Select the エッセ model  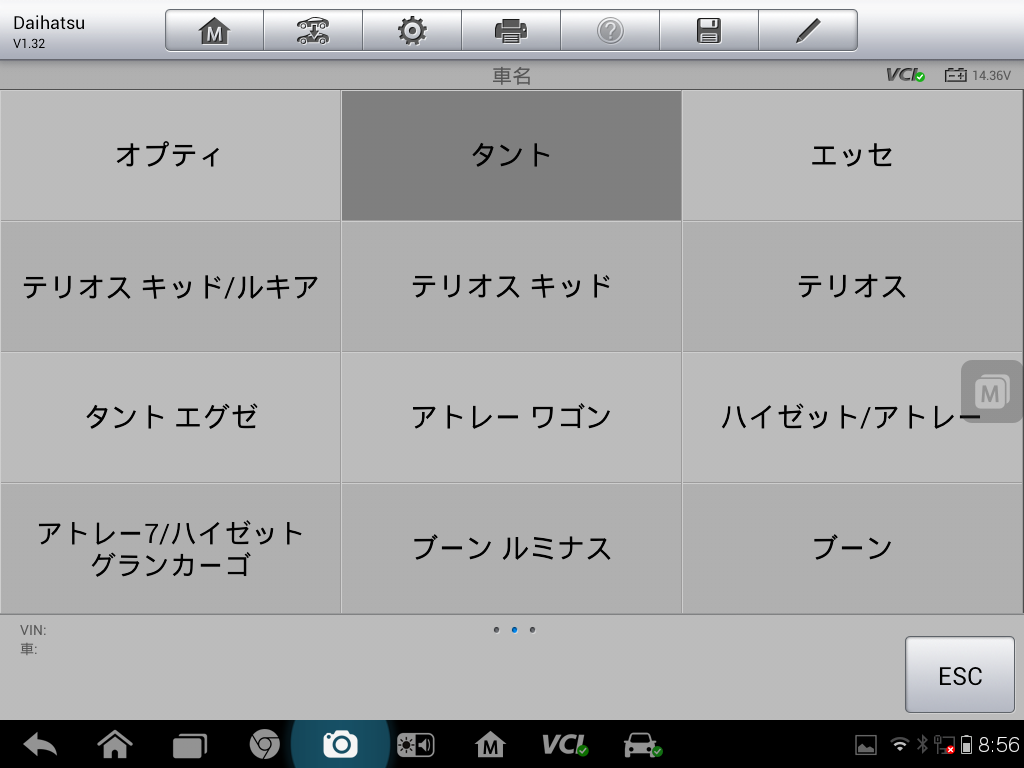click(x=852, y=155)
